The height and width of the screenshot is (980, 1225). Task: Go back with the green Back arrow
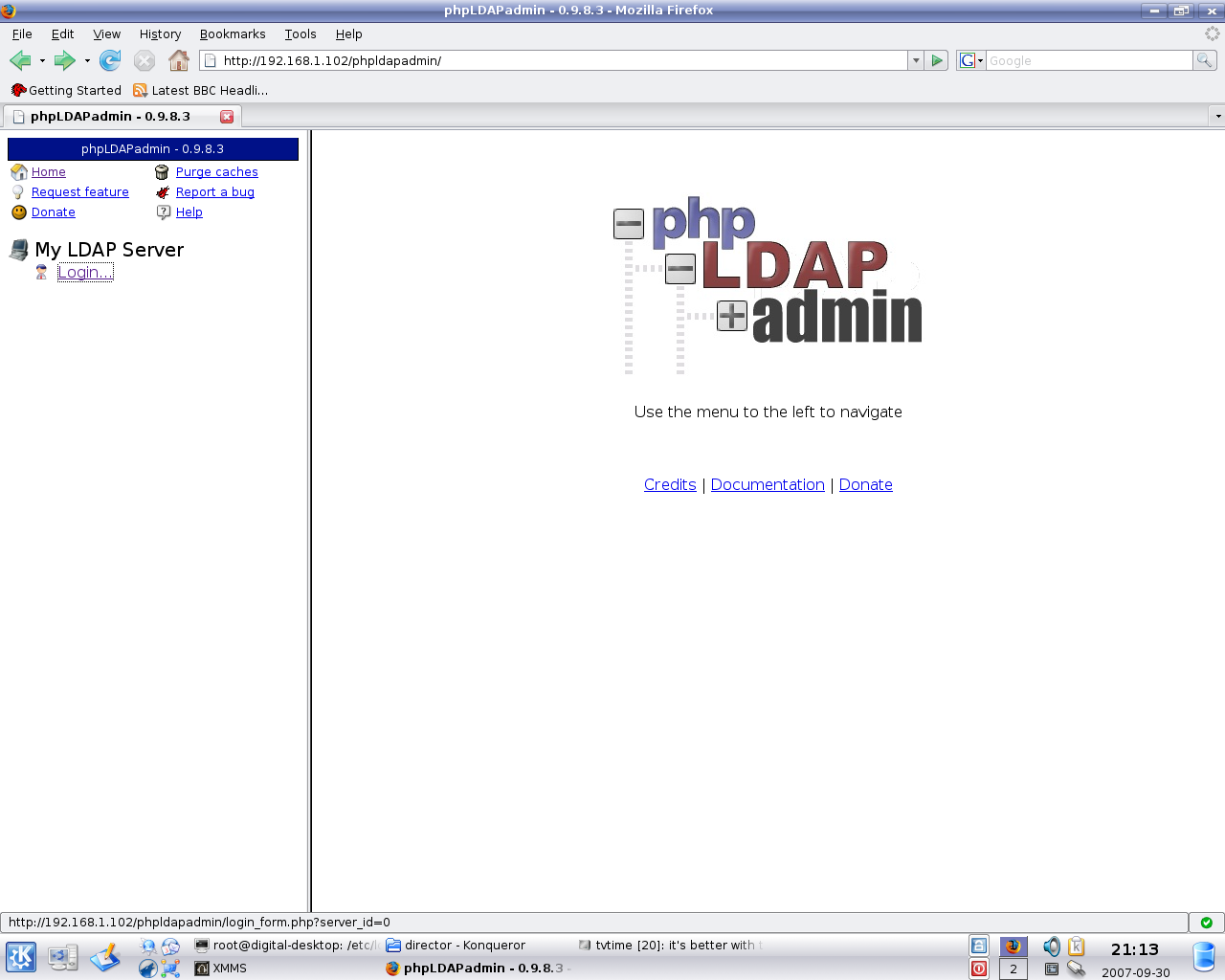[x=20, y=60]
